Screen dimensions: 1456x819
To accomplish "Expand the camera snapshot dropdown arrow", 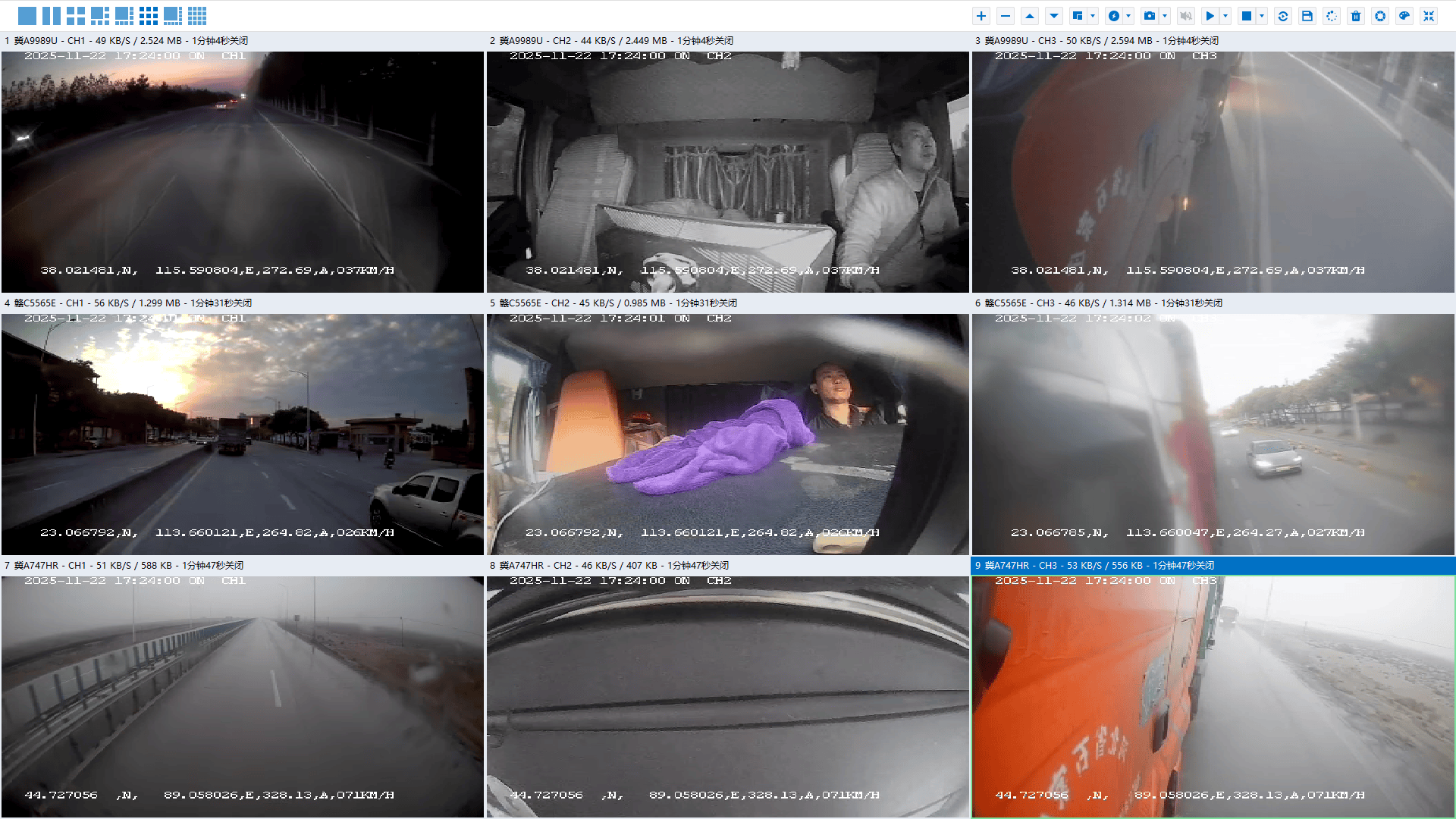I will (1165, 16).
